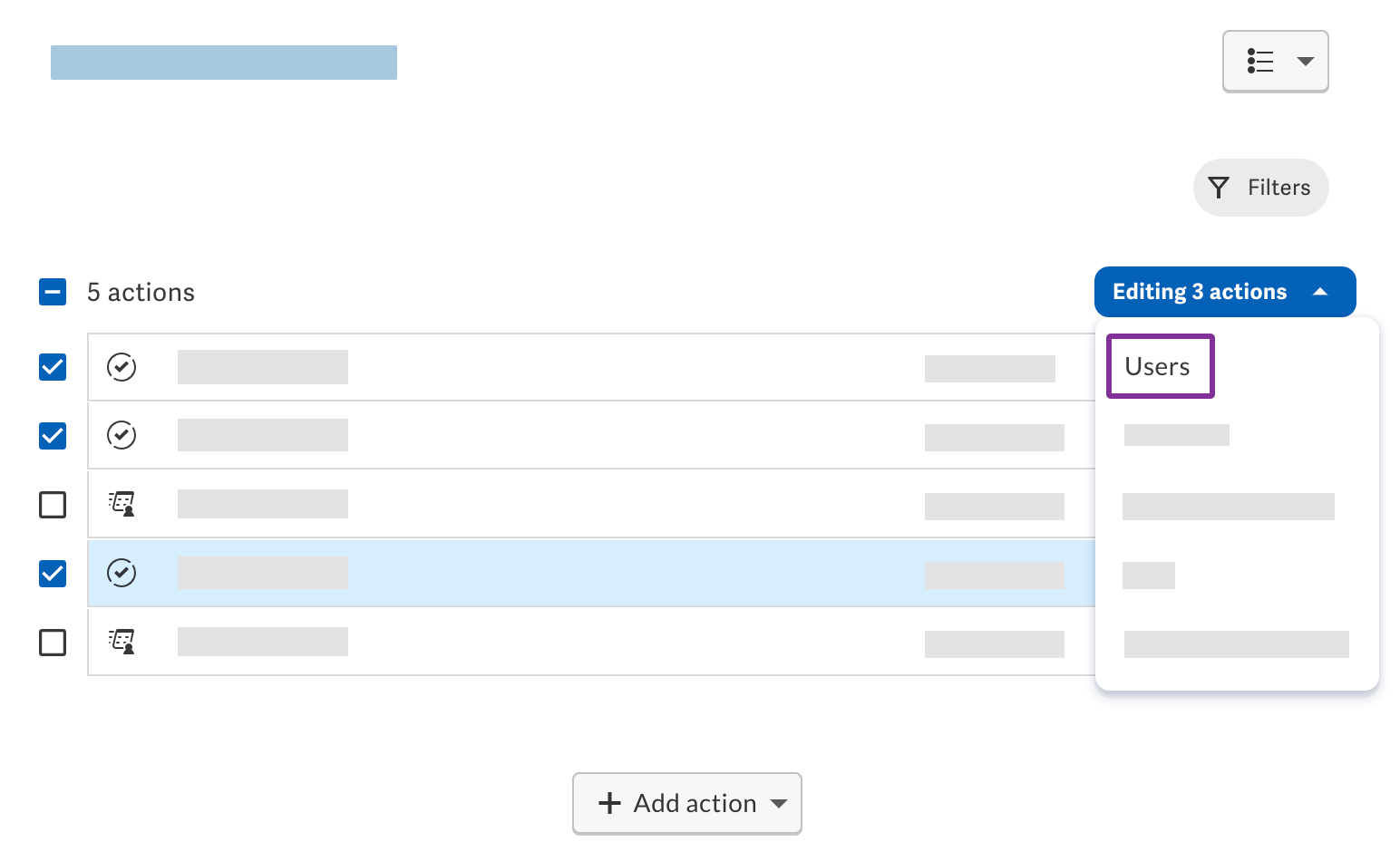This screenshot has height=861, width=1400.
Task: Expand the view mode dropdown arrow
Action: tap(1306, 62)
